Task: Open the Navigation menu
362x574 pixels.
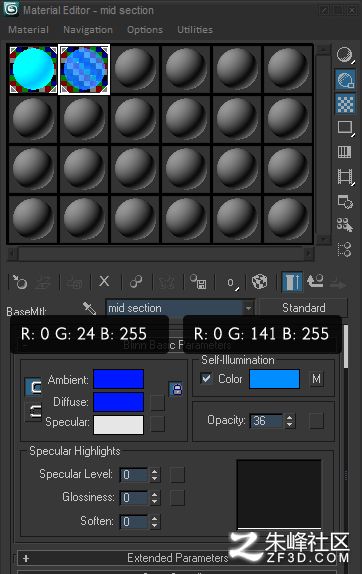Action: [x=88, y=30]
